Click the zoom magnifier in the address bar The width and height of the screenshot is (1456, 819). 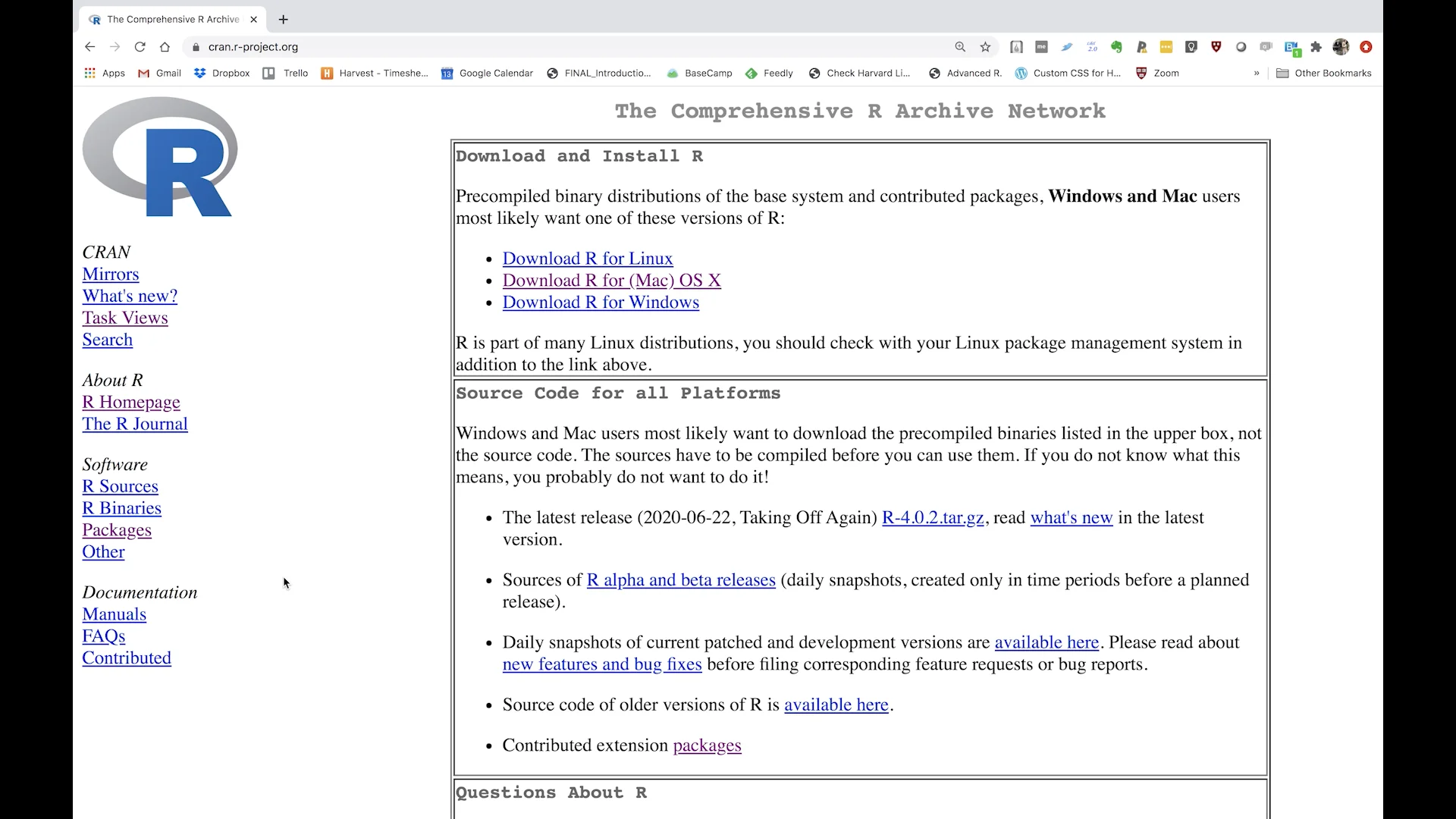(x=959, y=47)
